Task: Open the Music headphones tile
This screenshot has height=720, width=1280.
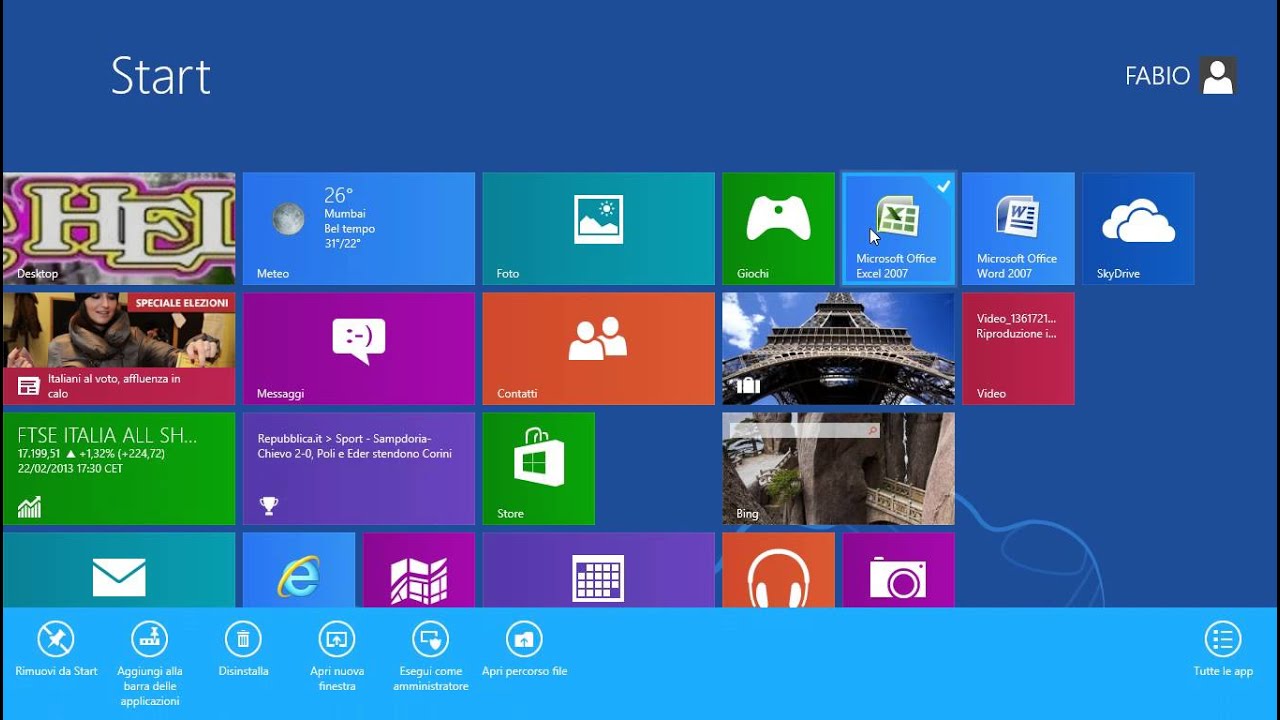Action: [779, 570]
